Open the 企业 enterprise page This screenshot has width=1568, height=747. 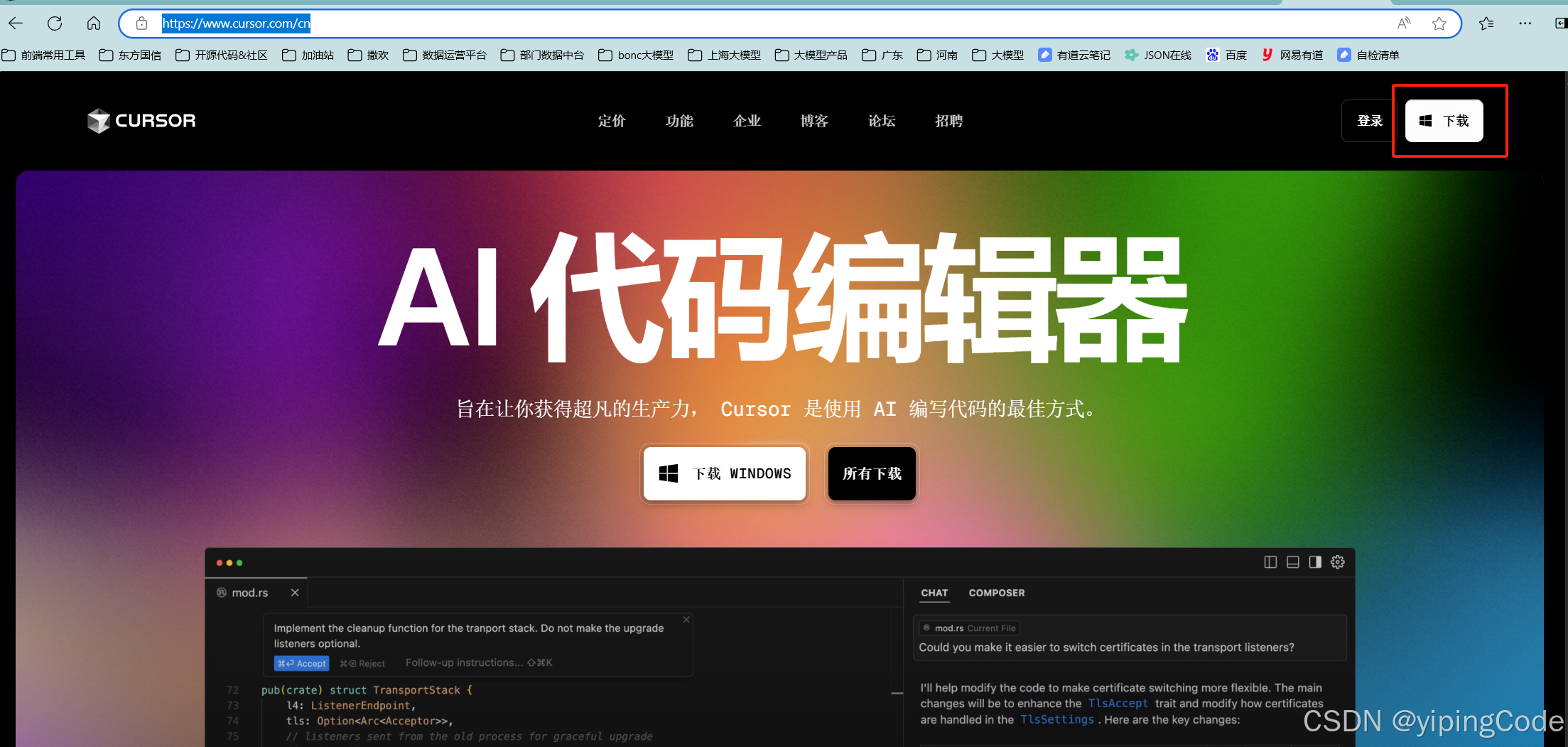point(747,121)
